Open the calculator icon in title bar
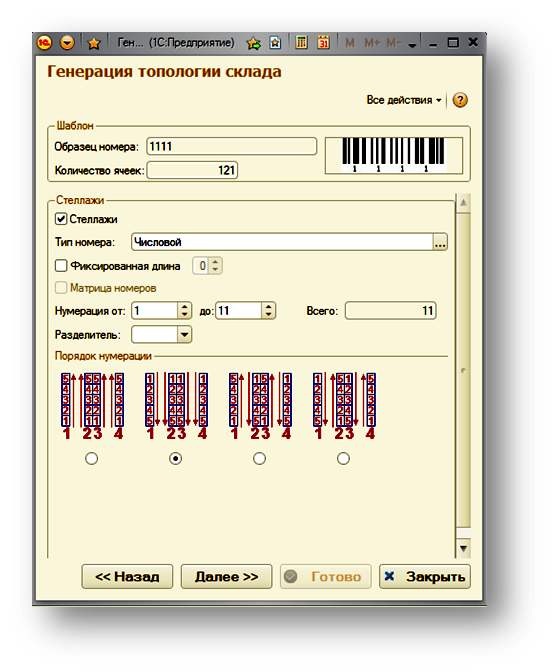 click(x=302, y=42)
